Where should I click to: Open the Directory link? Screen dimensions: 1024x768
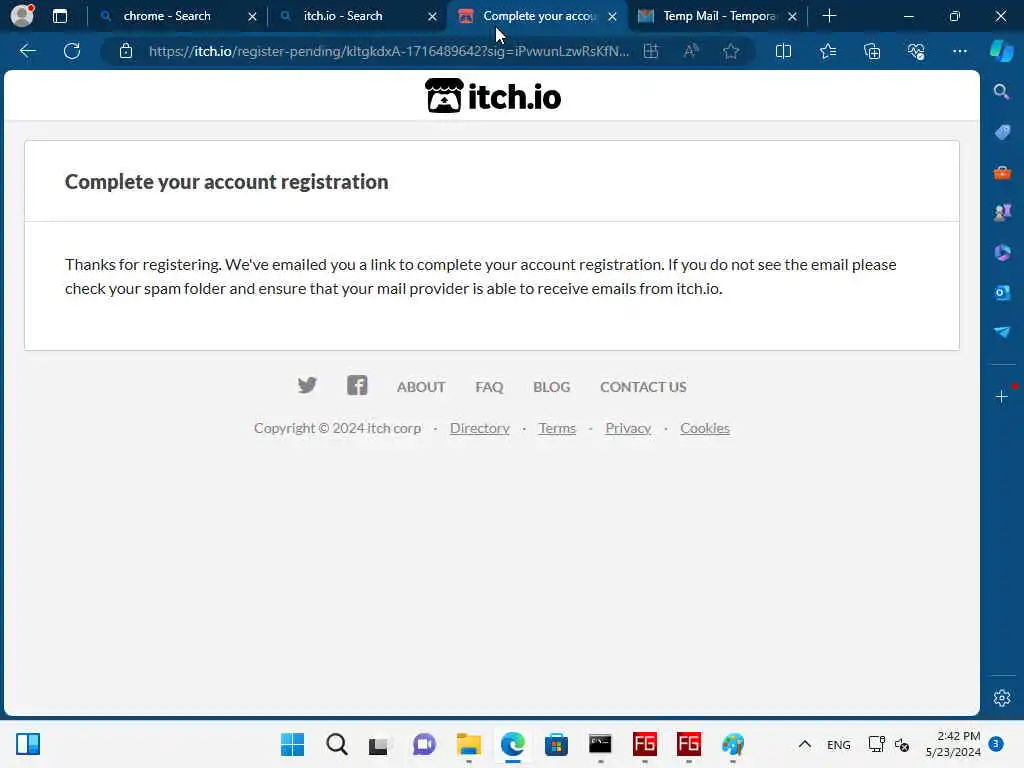[480, 428]
